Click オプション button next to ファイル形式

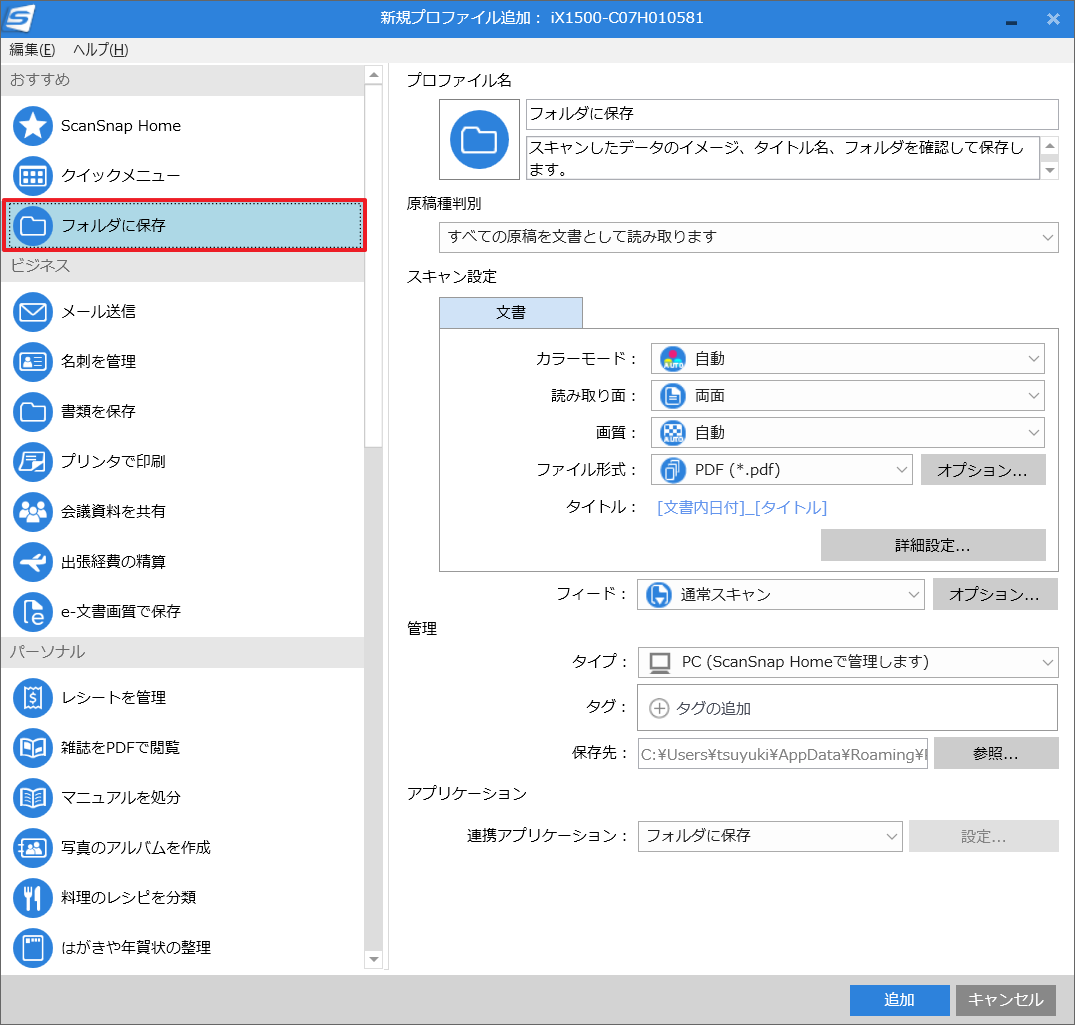(983, 470)
